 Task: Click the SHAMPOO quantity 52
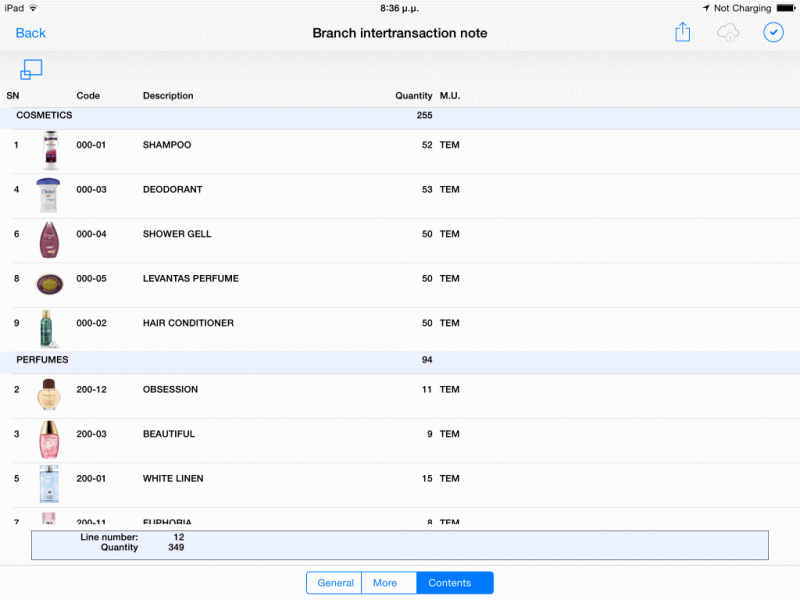[x=427, y=145]
